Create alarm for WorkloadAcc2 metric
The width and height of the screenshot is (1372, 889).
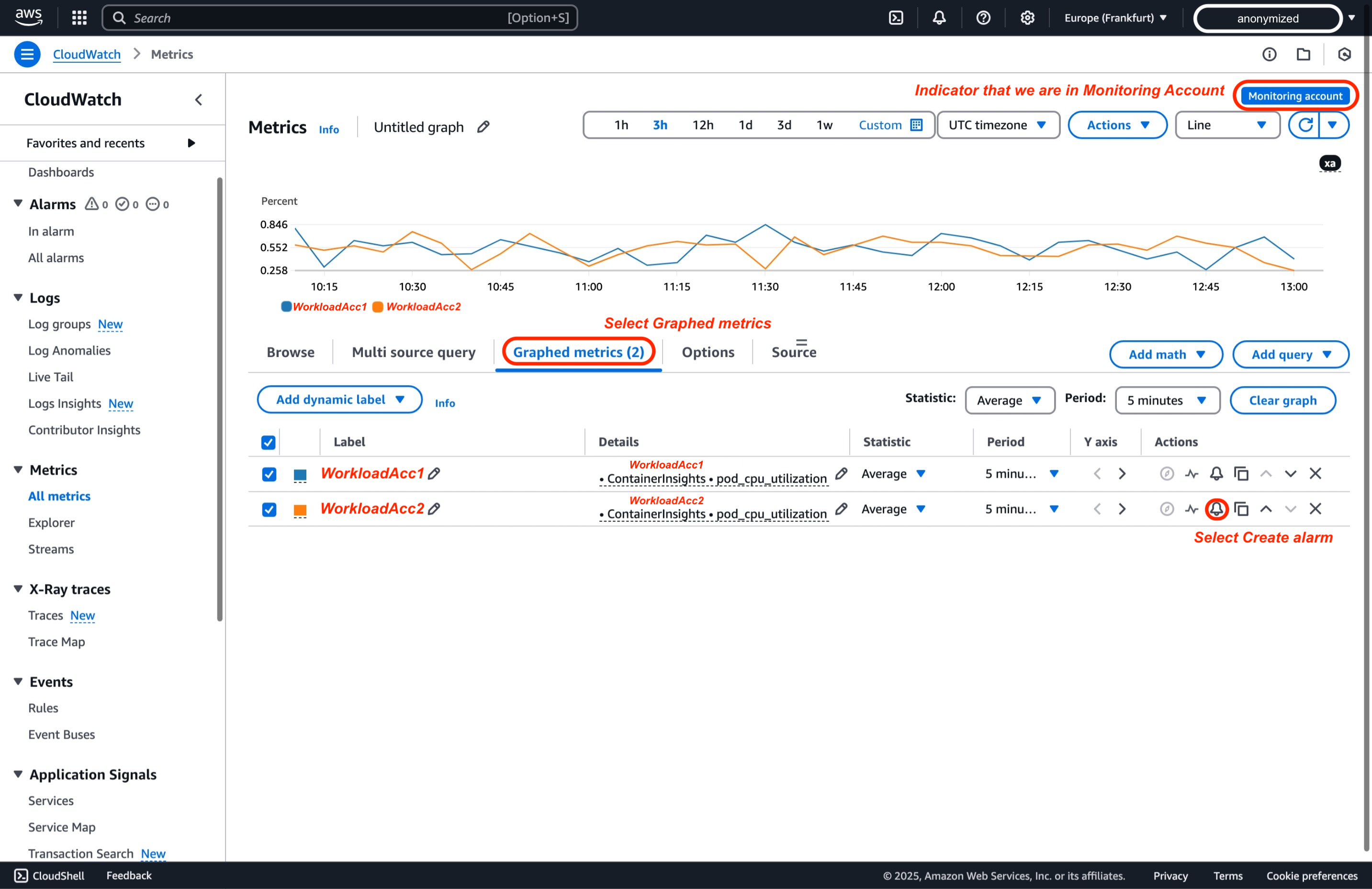click(1216, 509)
